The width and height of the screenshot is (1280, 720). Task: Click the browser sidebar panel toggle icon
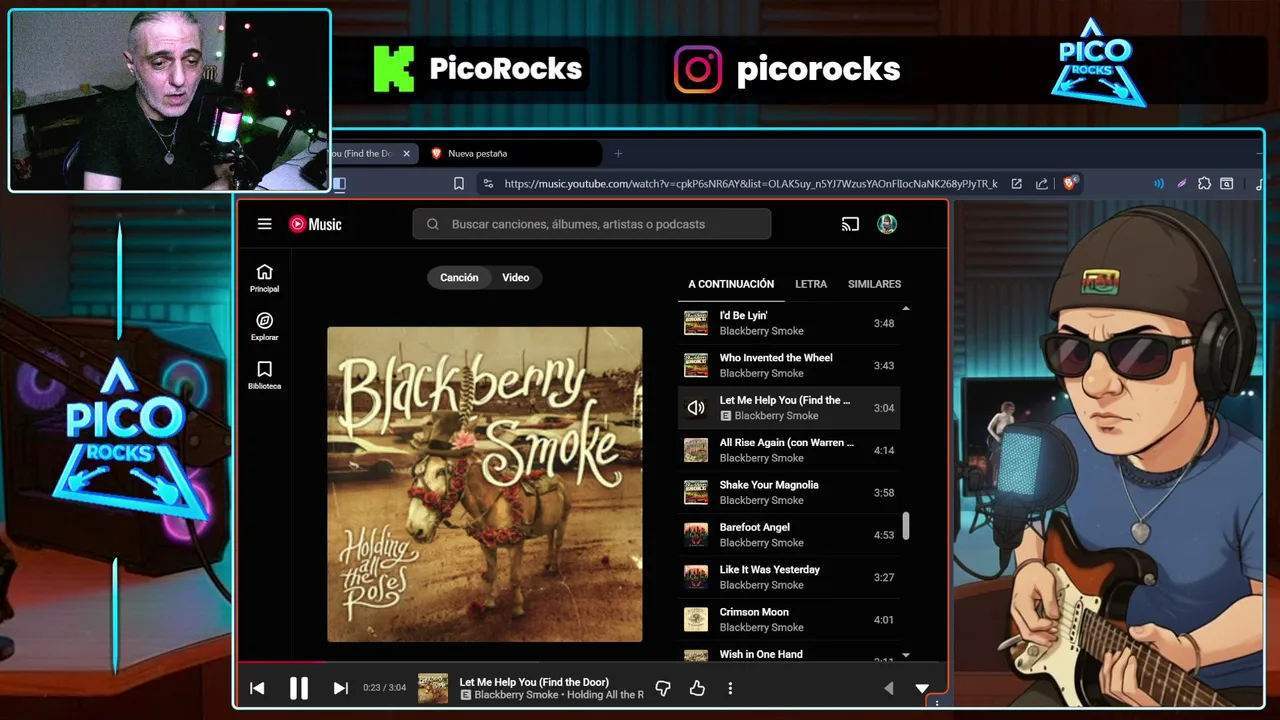pyautogui.click(x=339, y=184)
